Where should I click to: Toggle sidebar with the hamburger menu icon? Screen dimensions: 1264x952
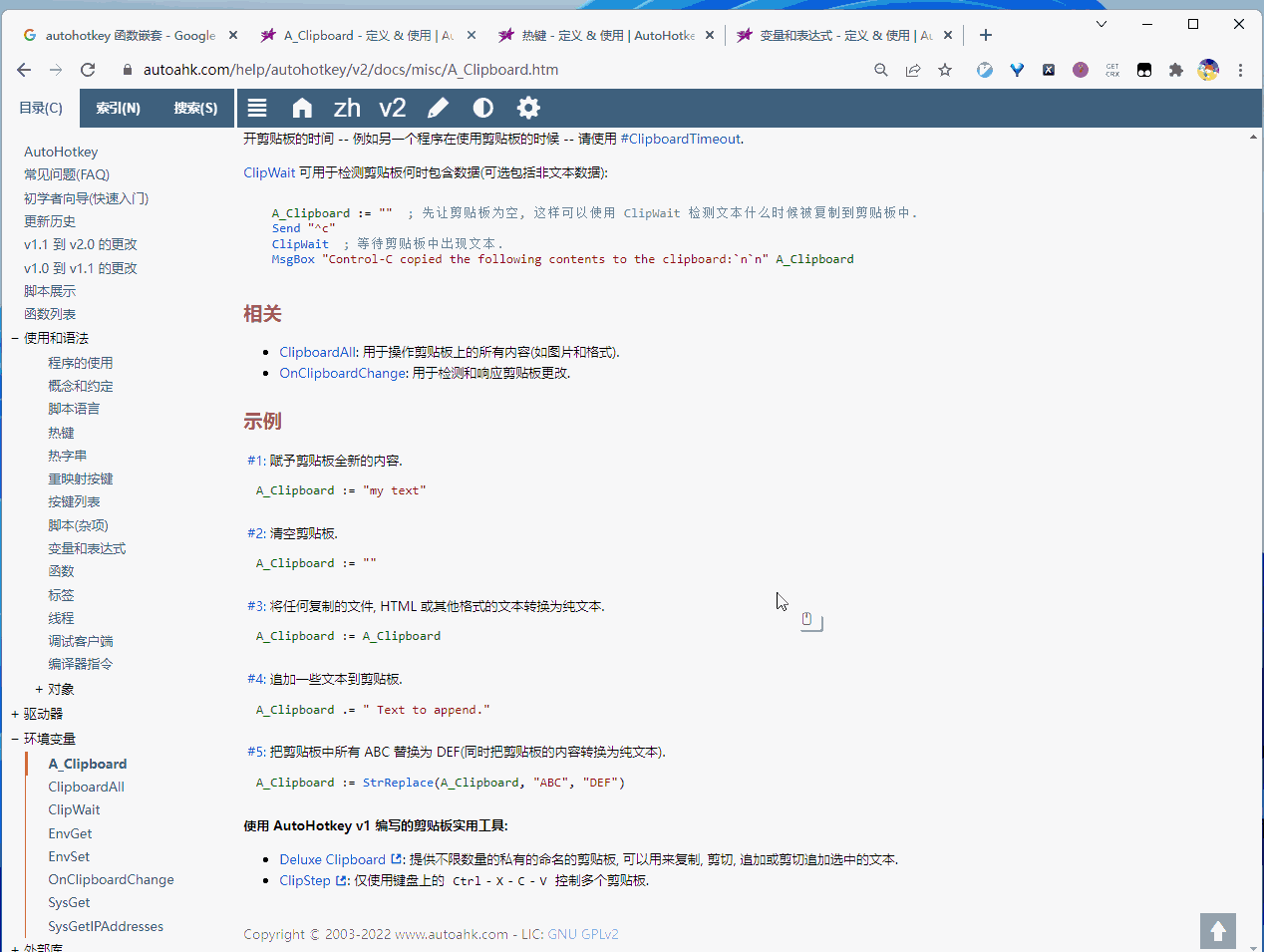[257, 108]
